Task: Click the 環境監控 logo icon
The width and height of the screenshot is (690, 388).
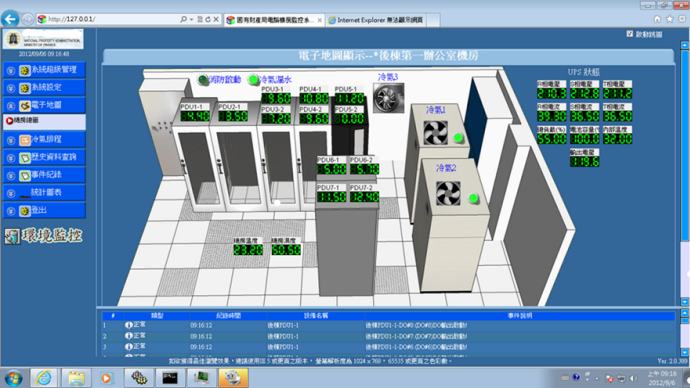Action: (x=12, y=237)
